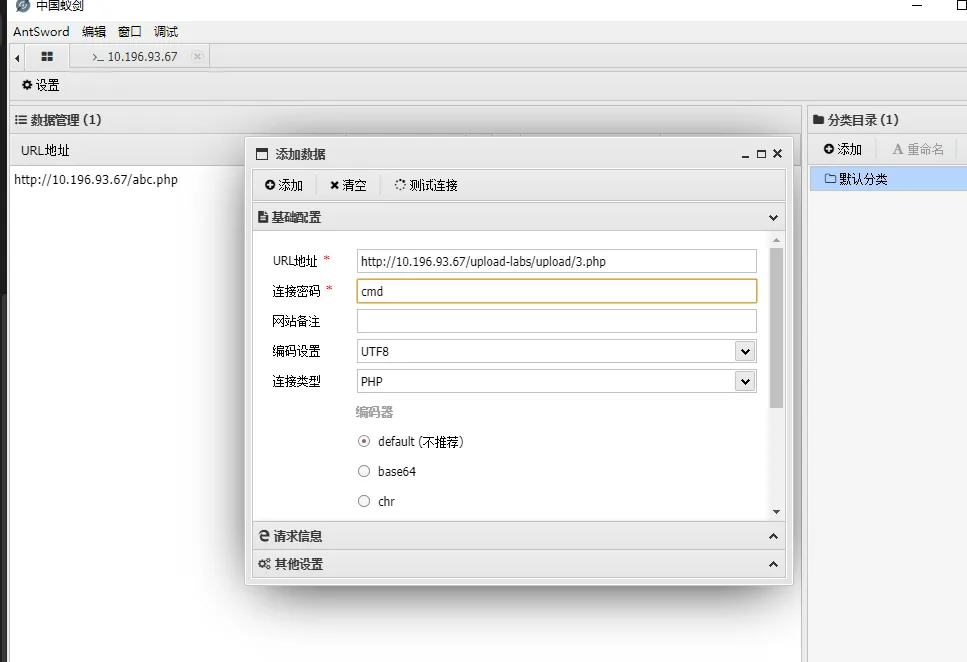
Task: Click the URL地址 input field
Action: [x=556, y=261]
